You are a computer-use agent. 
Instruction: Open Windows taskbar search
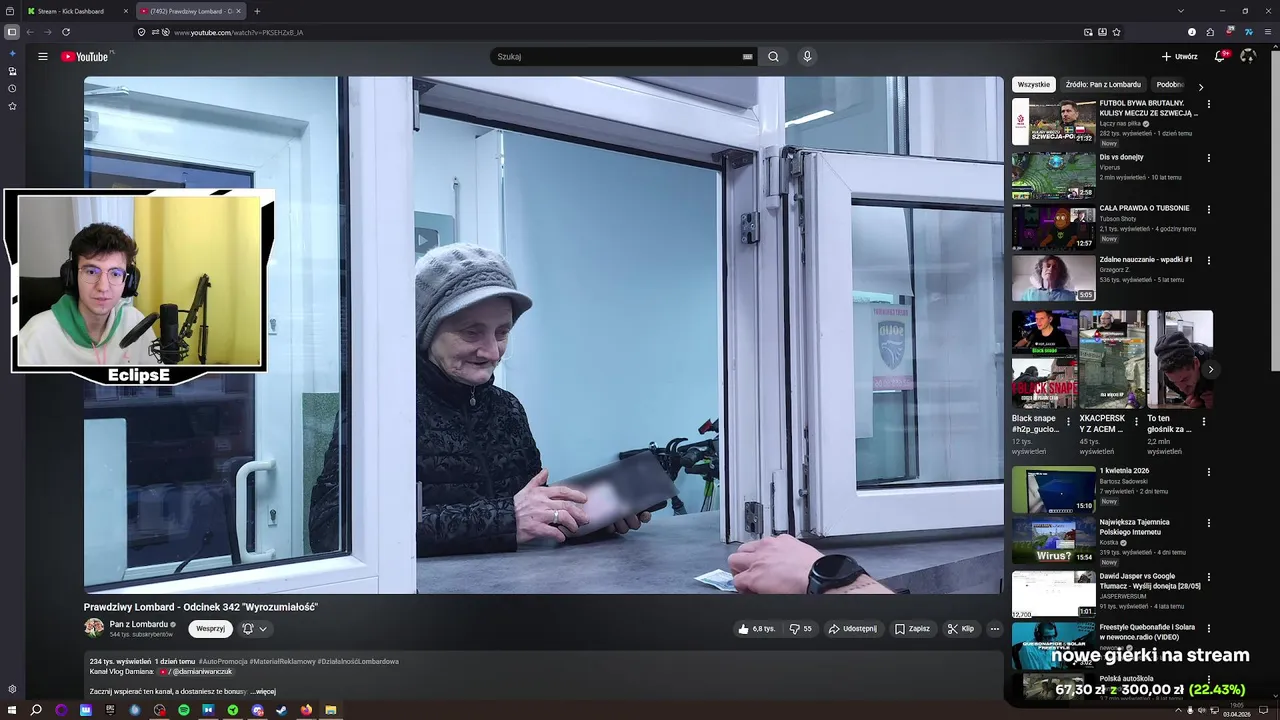pos(36,710)
